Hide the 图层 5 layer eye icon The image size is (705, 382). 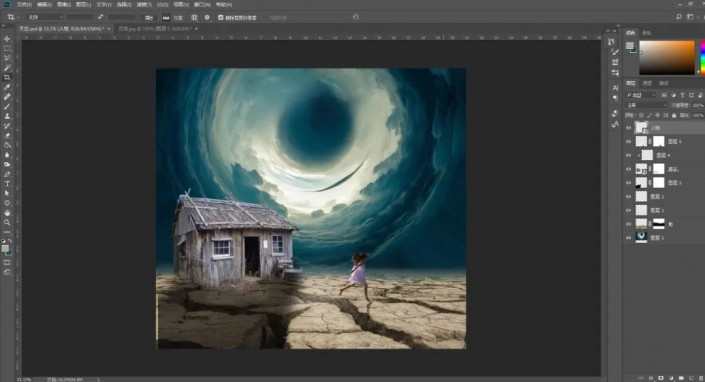click(x=629, y=142)
